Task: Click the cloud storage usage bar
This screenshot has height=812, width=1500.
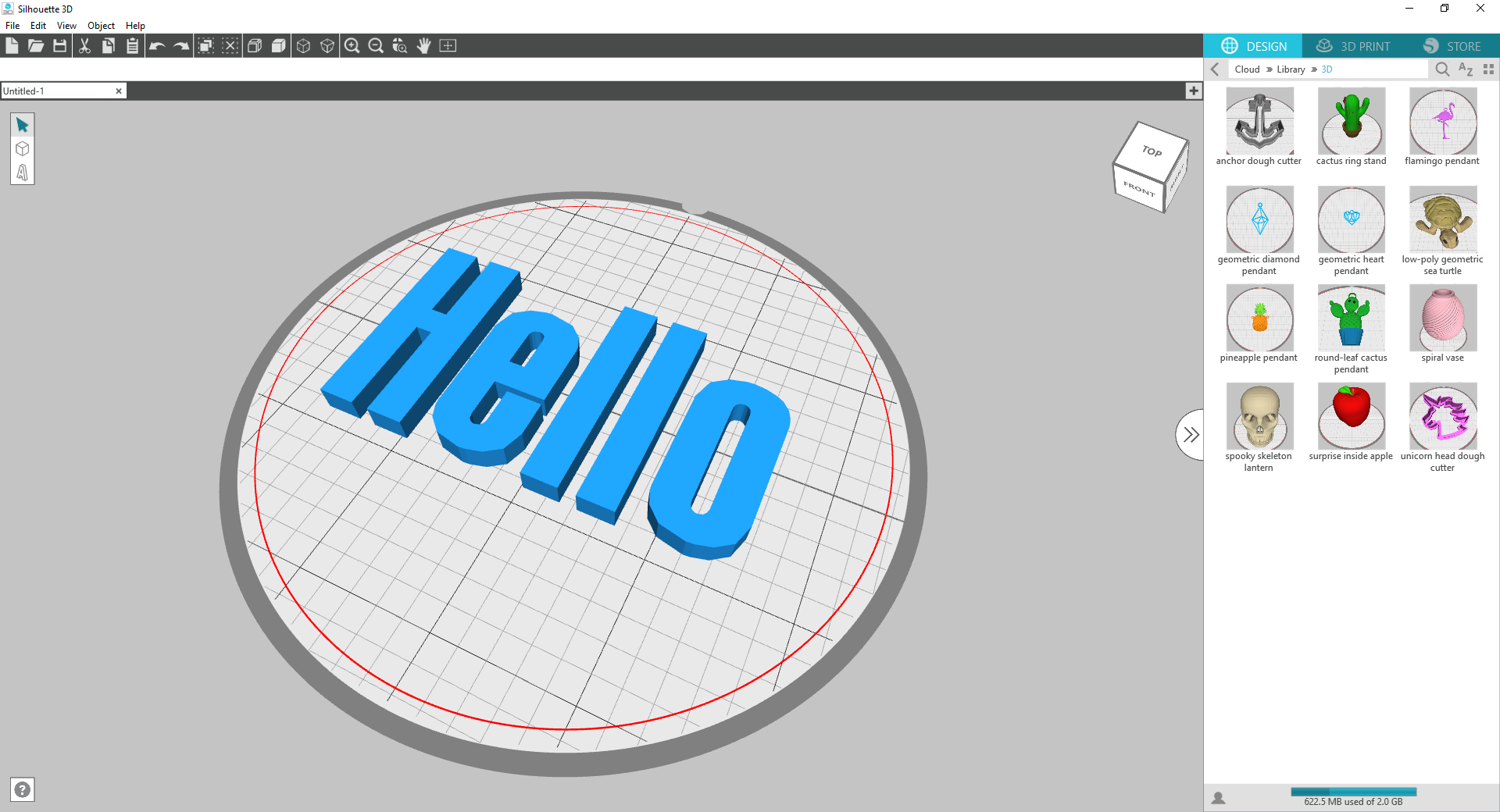Action: tap(1353, 792)
